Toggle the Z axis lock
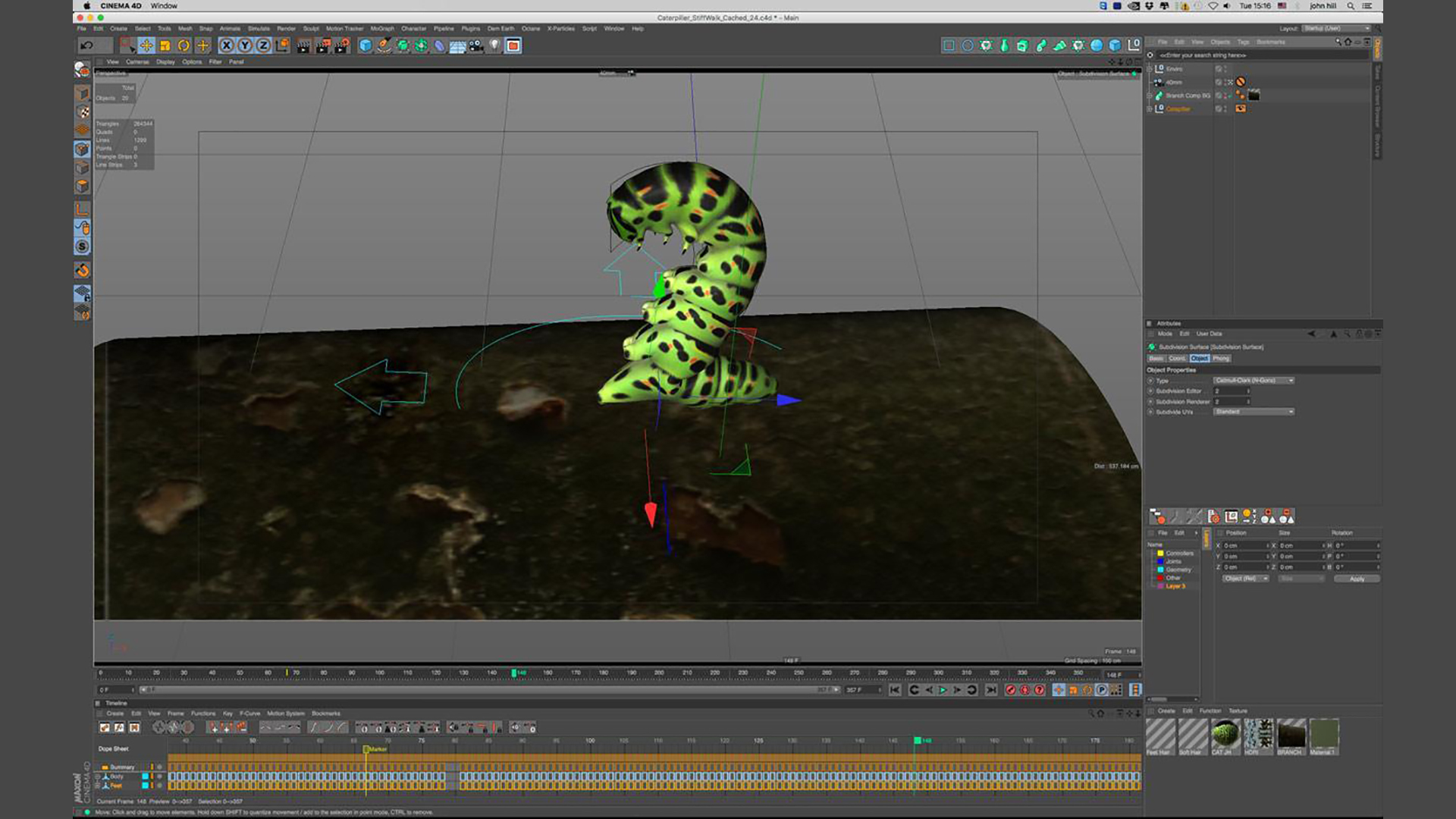1456x819 pixels. pyautogui.click(x=263, y=45)
